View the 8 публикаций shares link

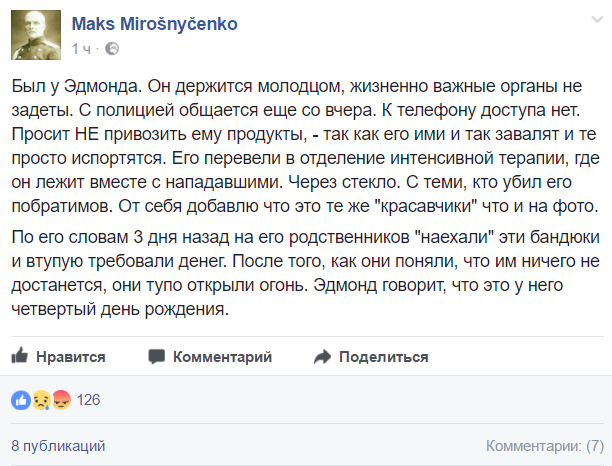pos(58,446)
